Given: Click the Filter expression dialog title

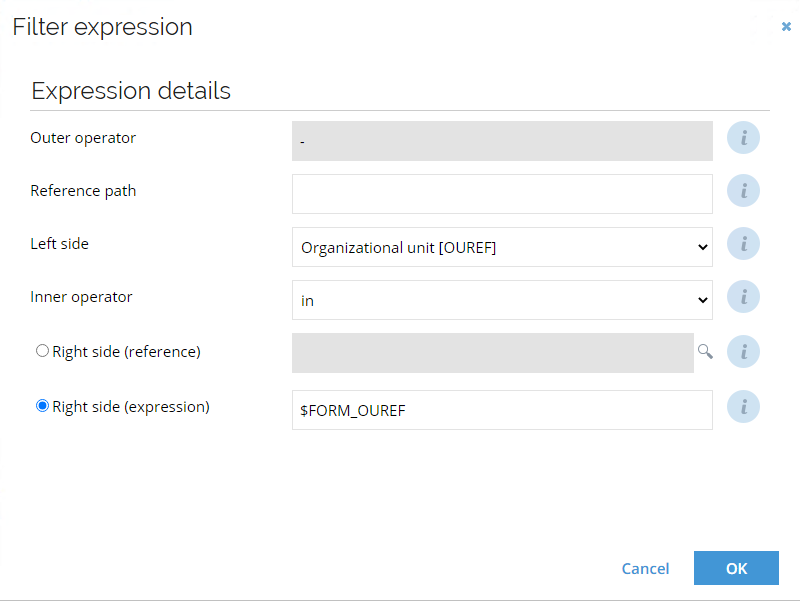Looking at the screenshot, I should point(103,27).
